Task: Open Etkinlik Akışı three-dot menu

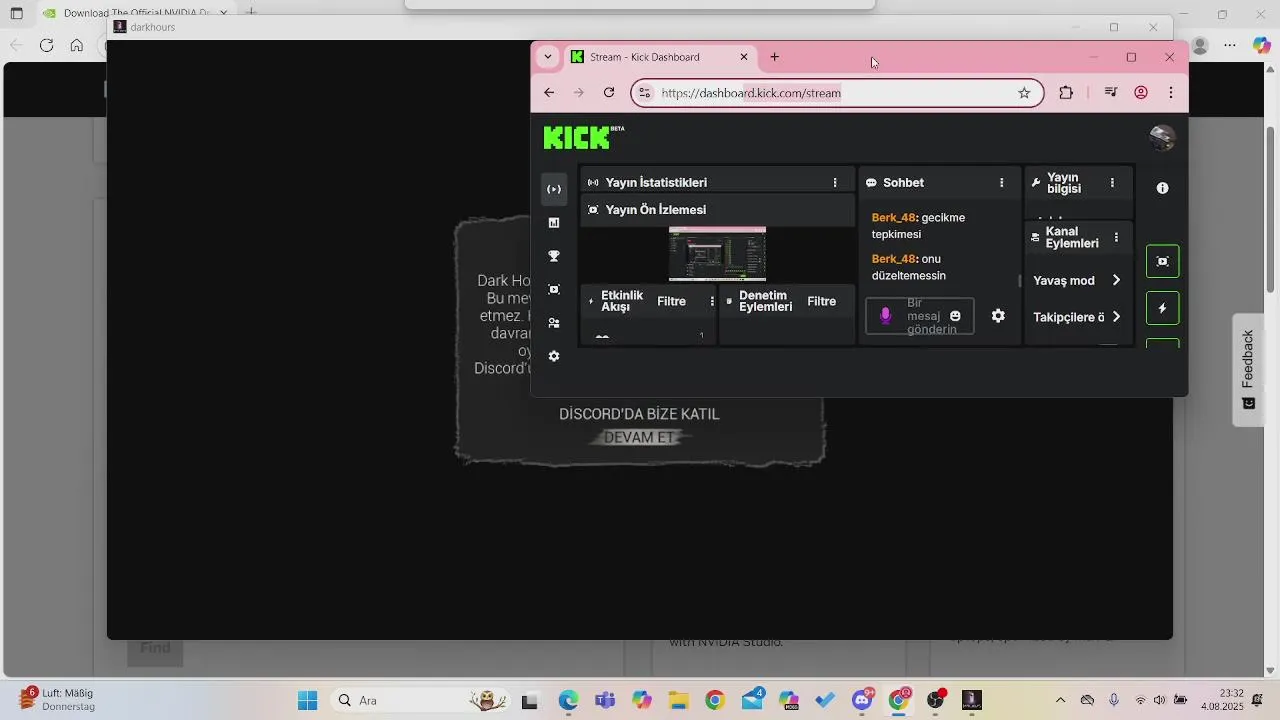Action: [712, 301]
